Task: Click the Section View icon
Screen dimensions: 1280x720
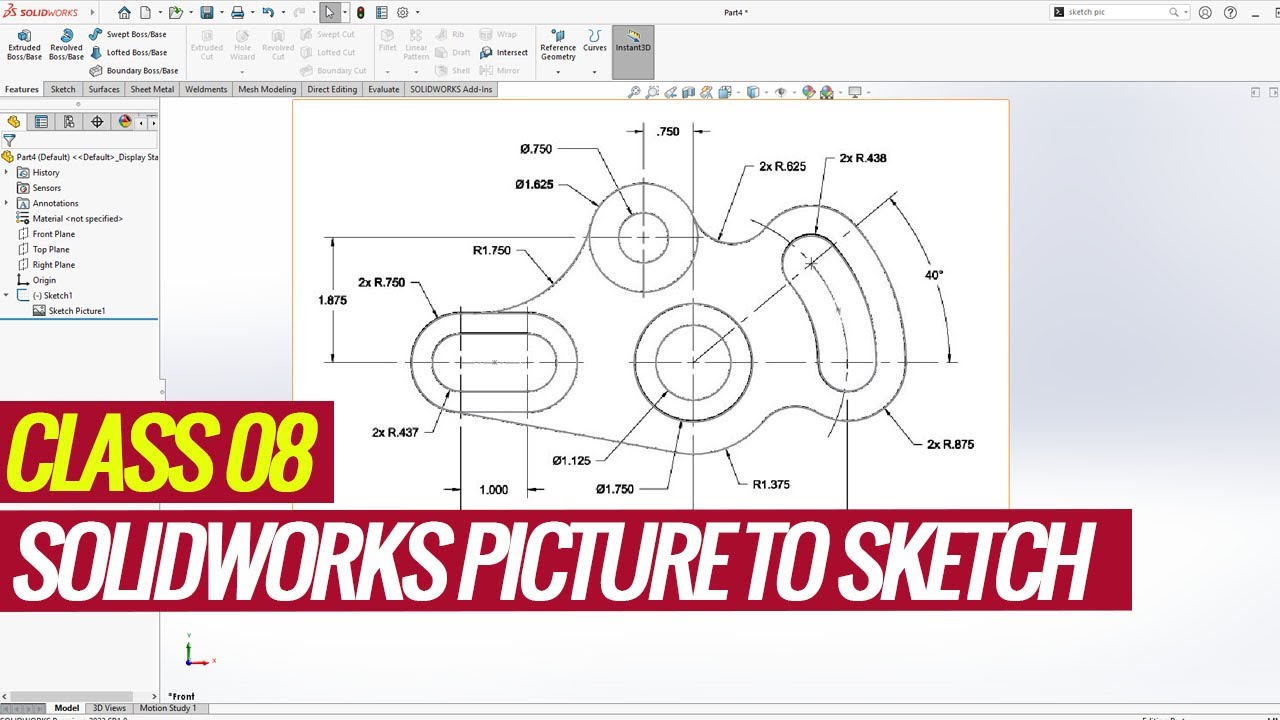Action: (689, 92)
